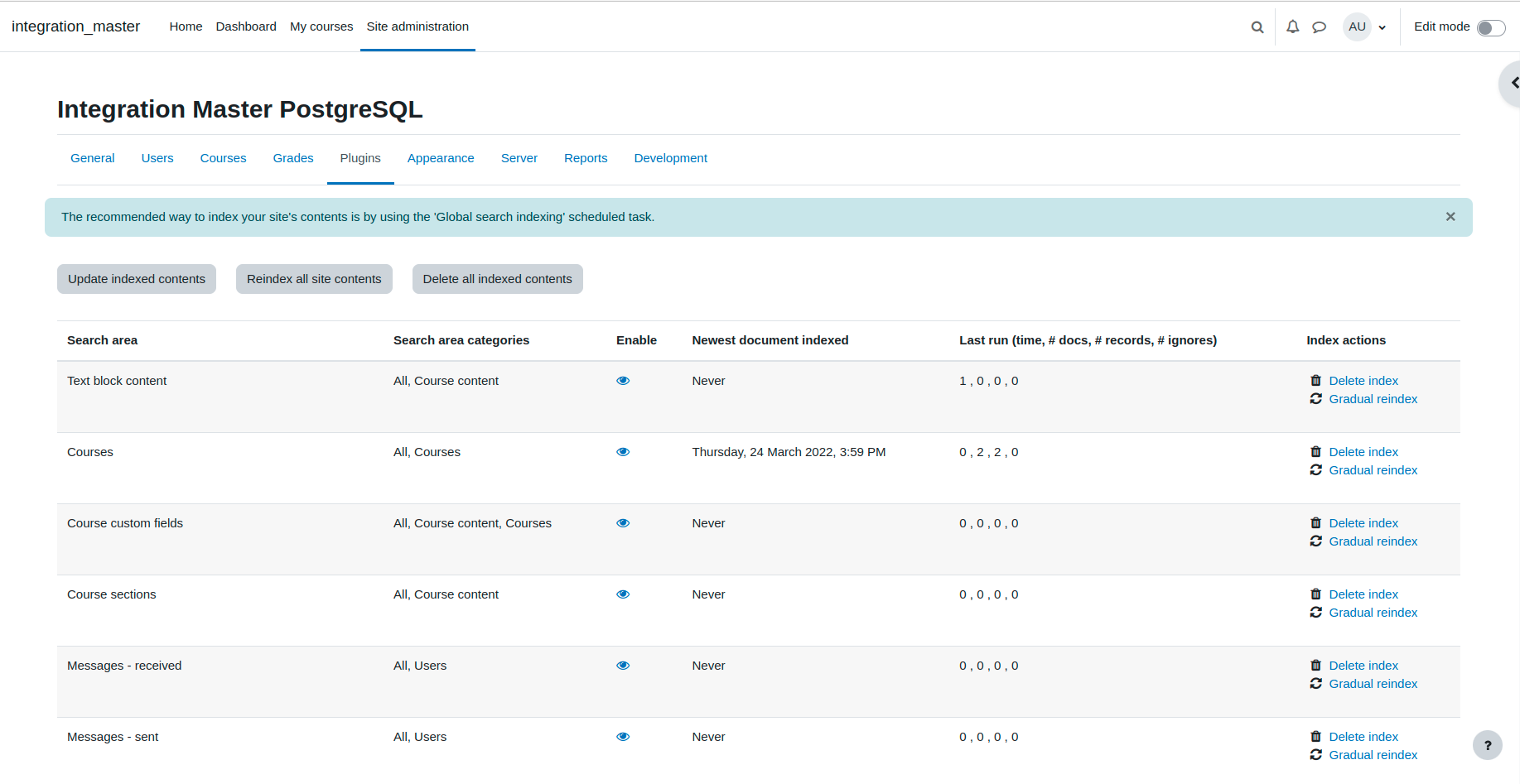
Task: Click Delete index for Text block content
Action: tap(1363, 381)
